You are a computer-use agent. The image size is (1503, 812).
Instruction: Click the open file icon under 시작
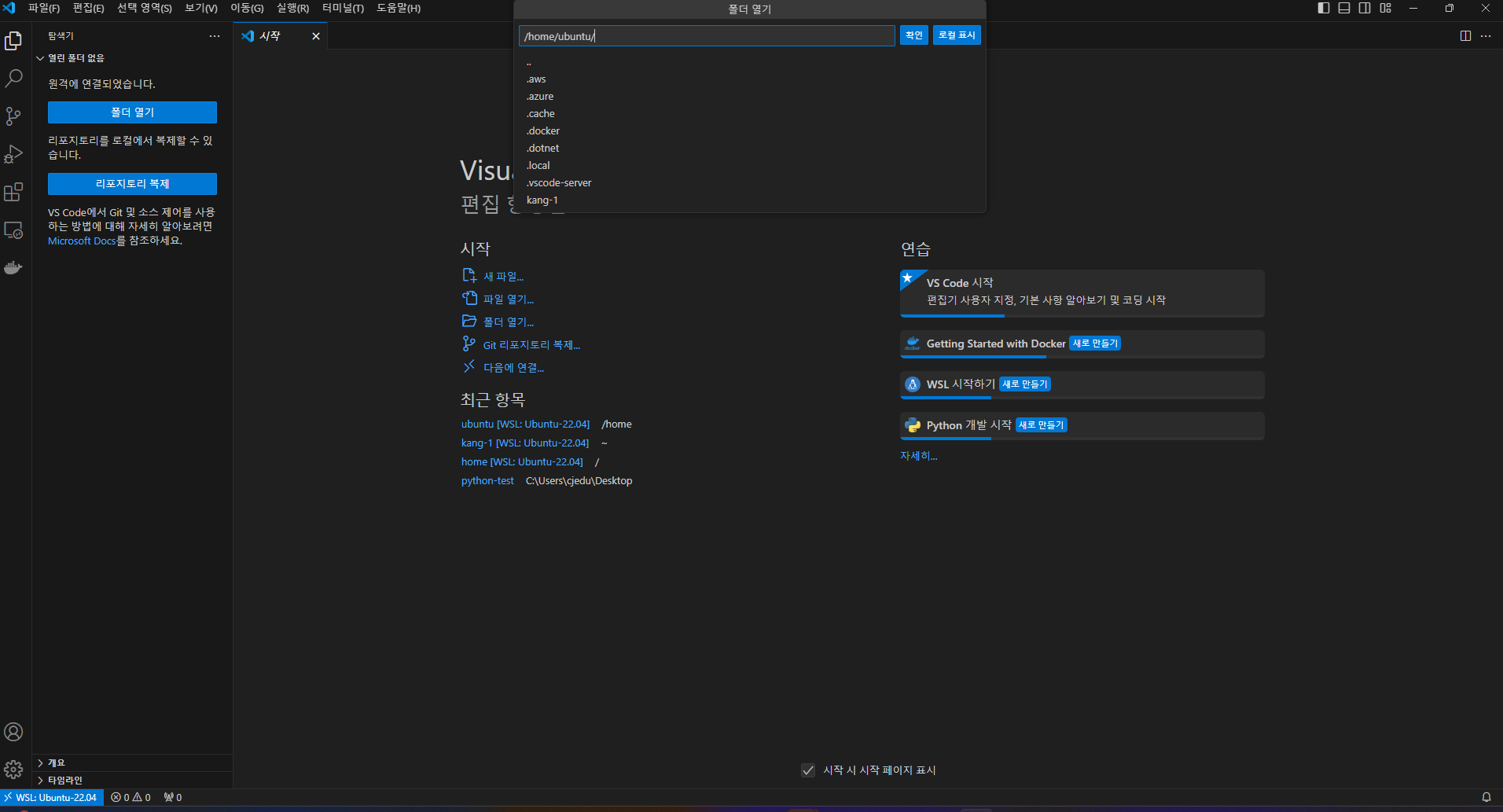pyautogui.click(x=469, y=298)
